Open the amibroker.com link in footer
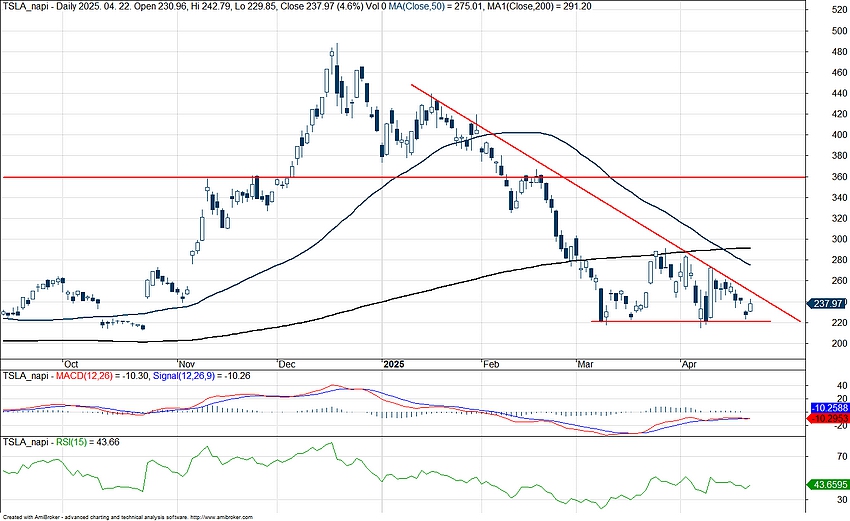This screenshot has height=521, width=850. [x=221, y=517]
